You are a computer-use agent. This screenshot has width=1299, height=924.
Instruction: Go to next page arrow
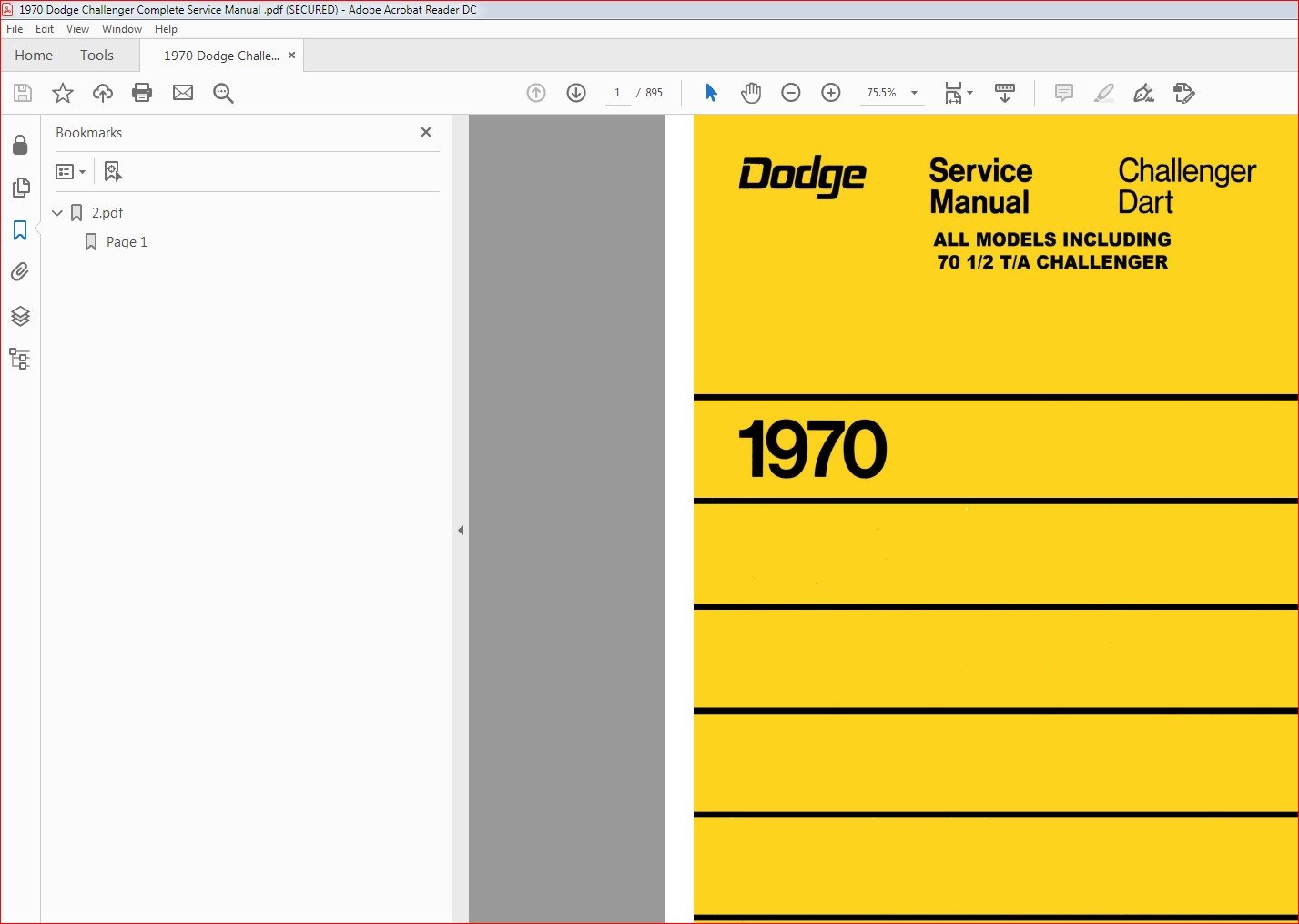point(576,93)
